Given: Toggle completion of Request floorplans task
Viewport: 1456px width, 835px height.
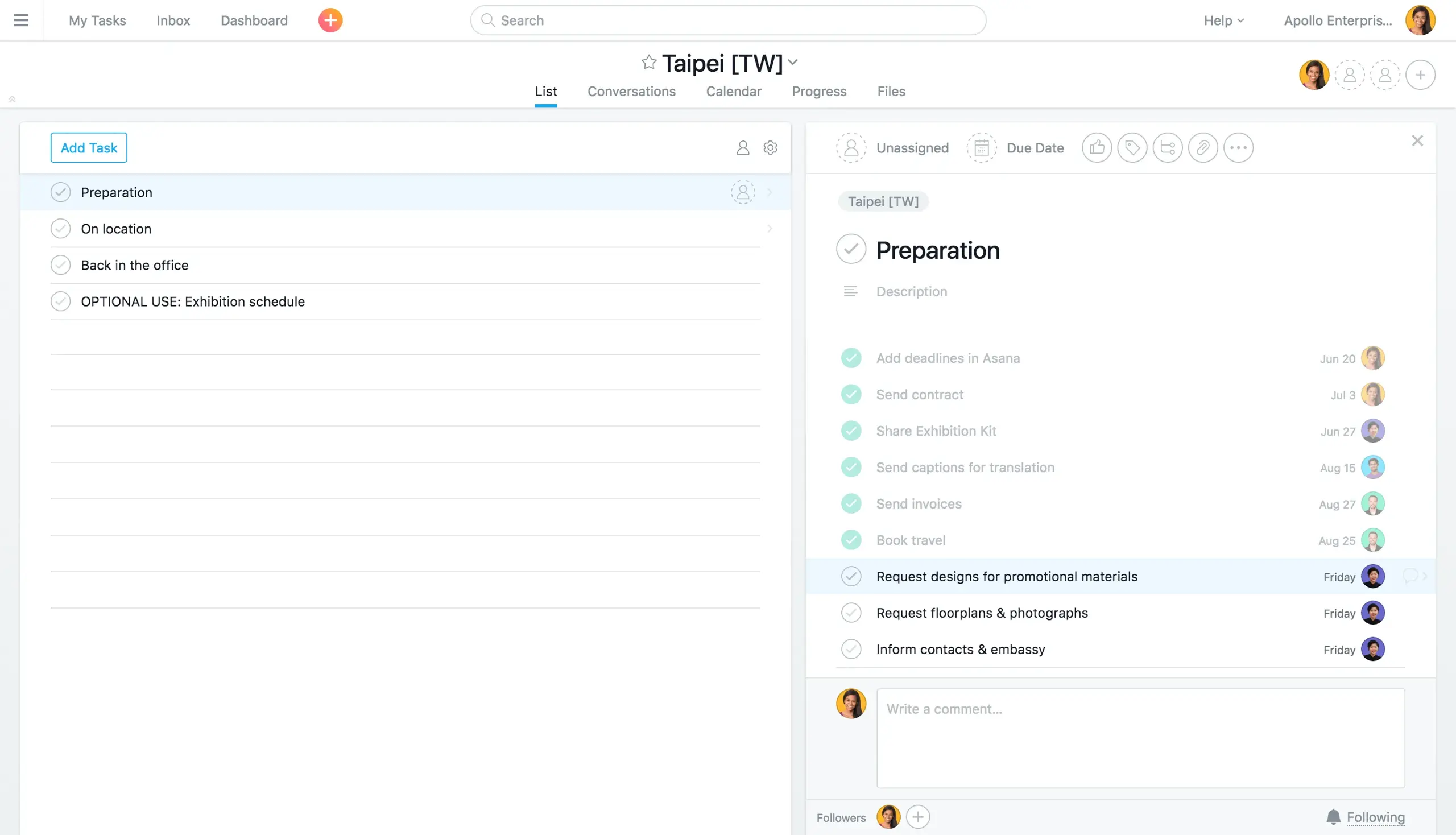Looking at the screenshot, I should 851,612.
